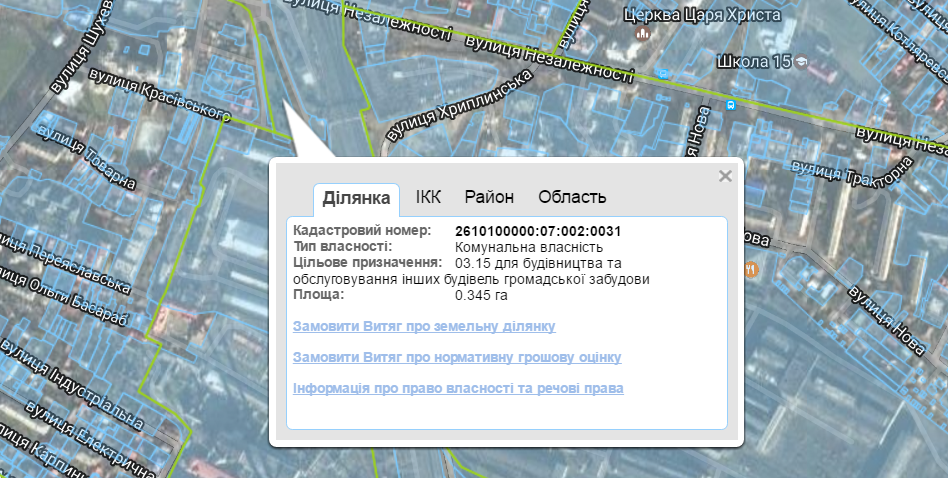Click the Школа 15 map label
Viewport: 948px width, 478px height.
pyautogui.click(x=755, y=62)
